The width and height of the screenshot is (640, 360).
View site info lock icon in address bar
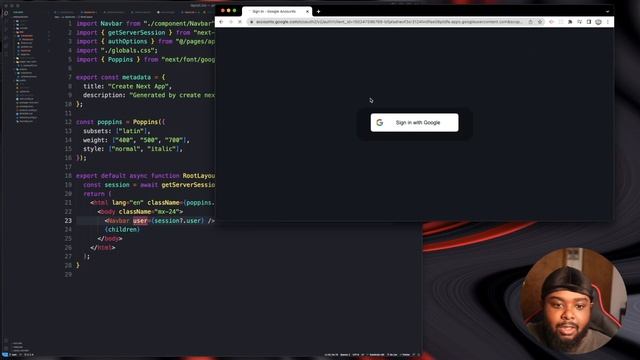[251, 22]
